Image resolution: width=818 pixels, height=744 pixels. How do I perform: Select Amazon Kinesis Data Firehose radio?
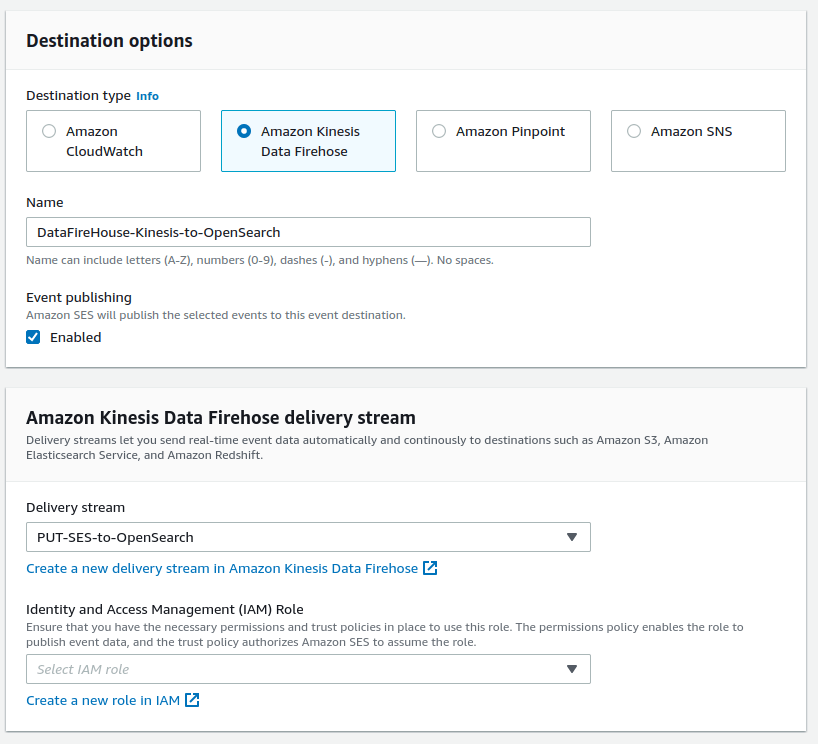pos(244,131)
